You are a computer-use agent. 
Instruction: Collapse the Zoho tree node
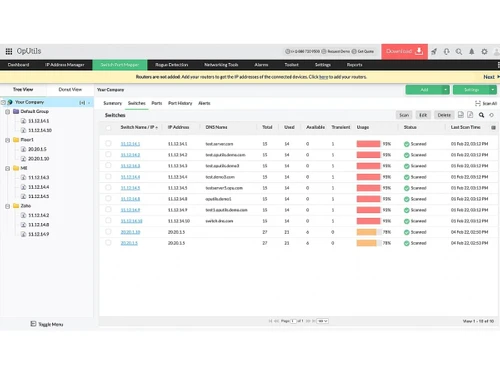tap(7, 206)
